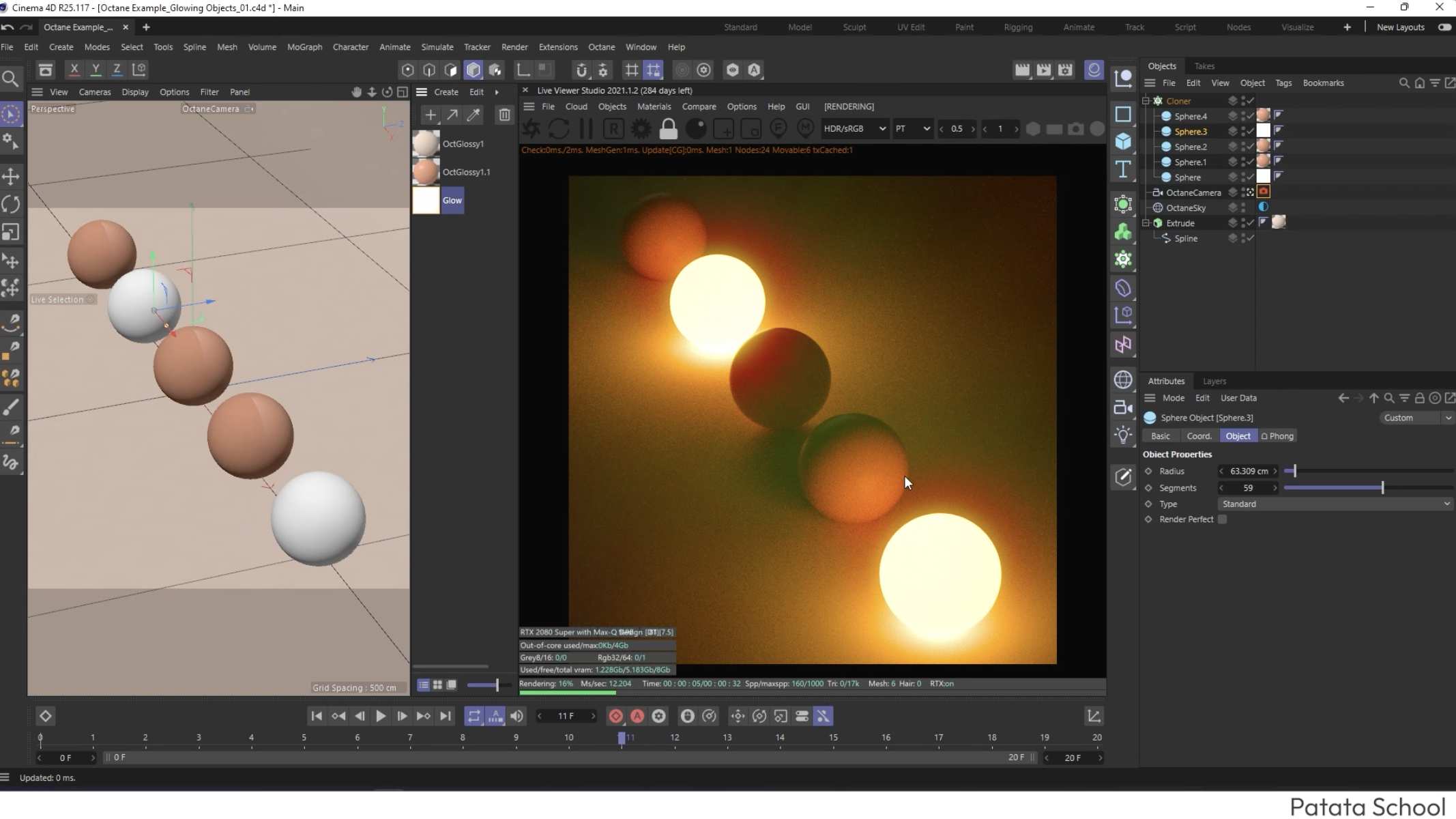Image resolution: width=1456 pixels, height=819 pixels.
Task: Enable the Render Perfect checkbox
Action: tap(1222, 519)
